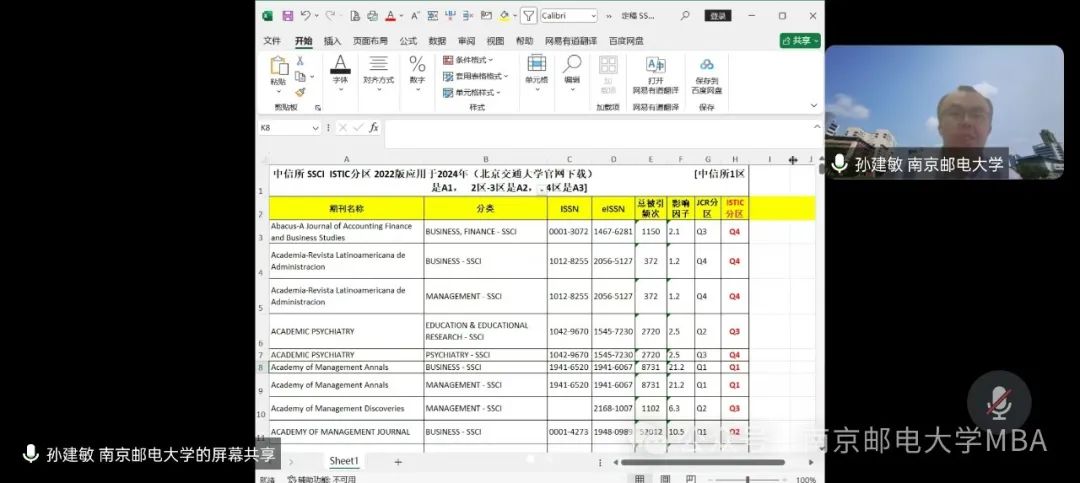Open the NetEase Youdao translate button
This screenshot has width=1080, height=483.
[x=655, y=72]
